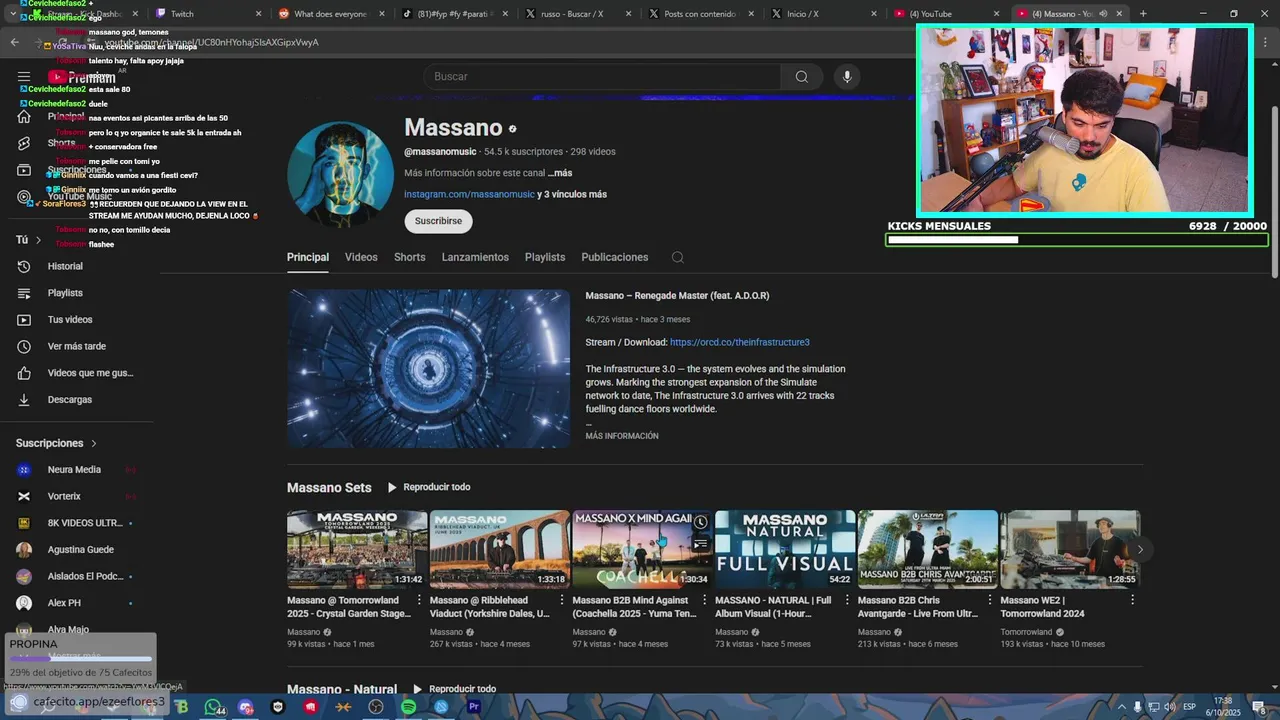Open options for NATURAL Full Album video
The width and height of the screenshot is (1280, 720).
pos(847,600)
